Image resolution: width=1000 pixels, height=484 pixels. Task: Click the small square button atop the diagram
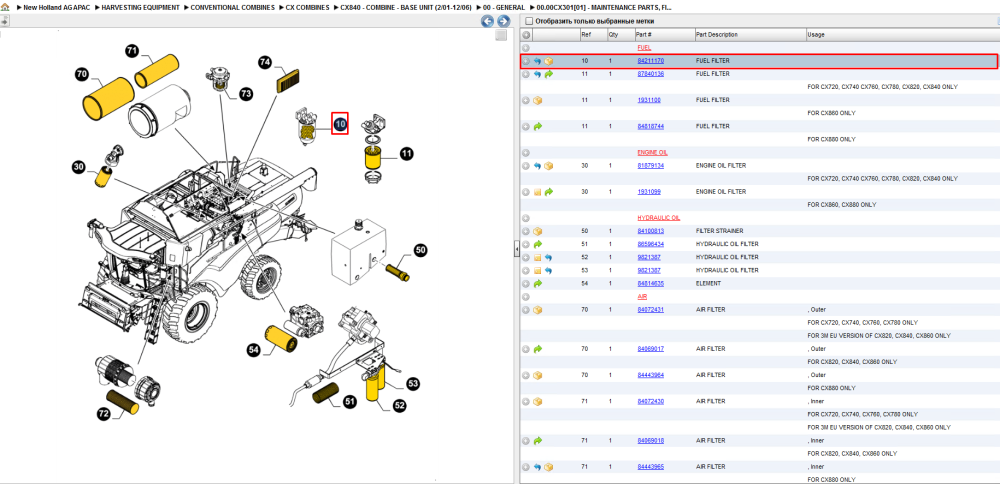(x=501, y=35)
